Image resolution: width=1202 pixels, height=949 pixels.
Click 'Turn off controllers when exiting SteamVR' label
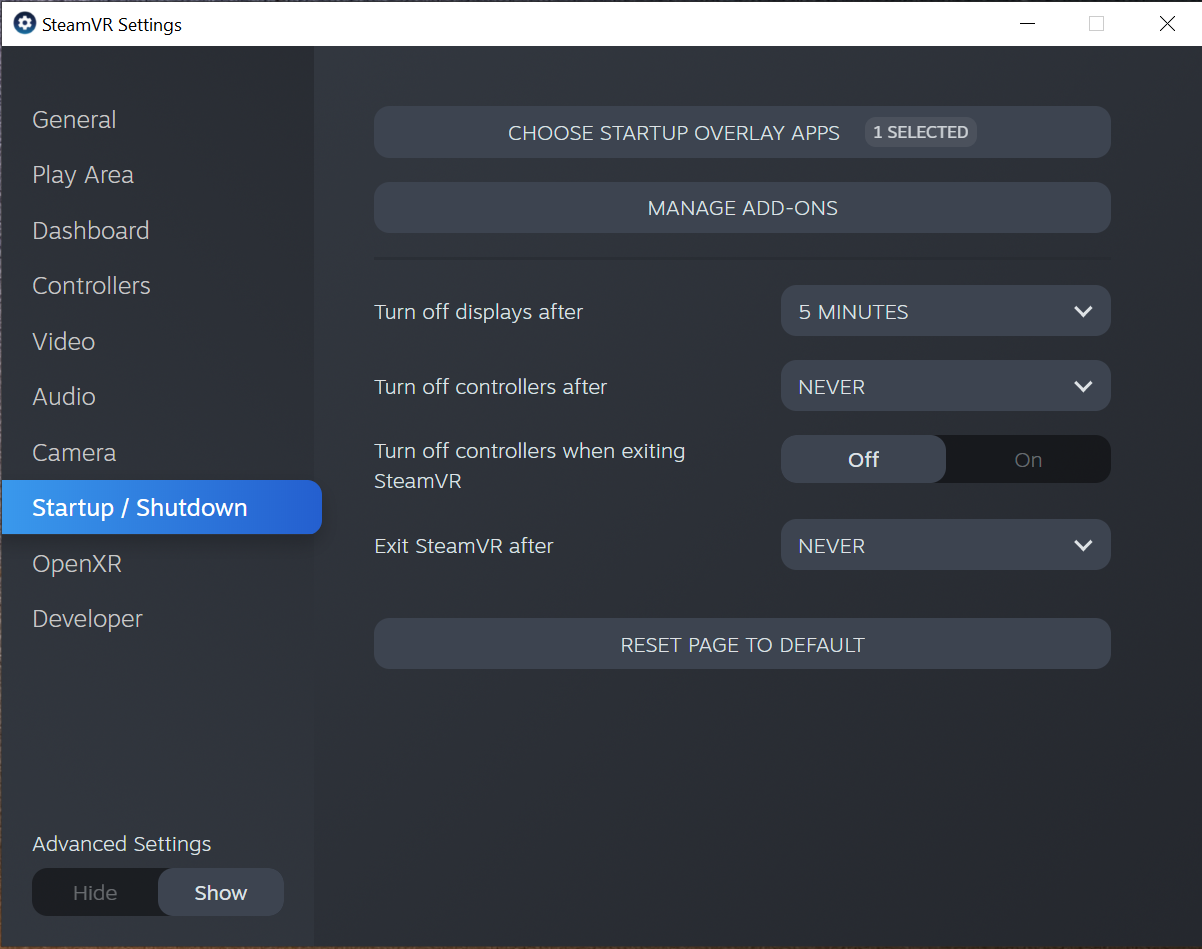click(529, 466)
